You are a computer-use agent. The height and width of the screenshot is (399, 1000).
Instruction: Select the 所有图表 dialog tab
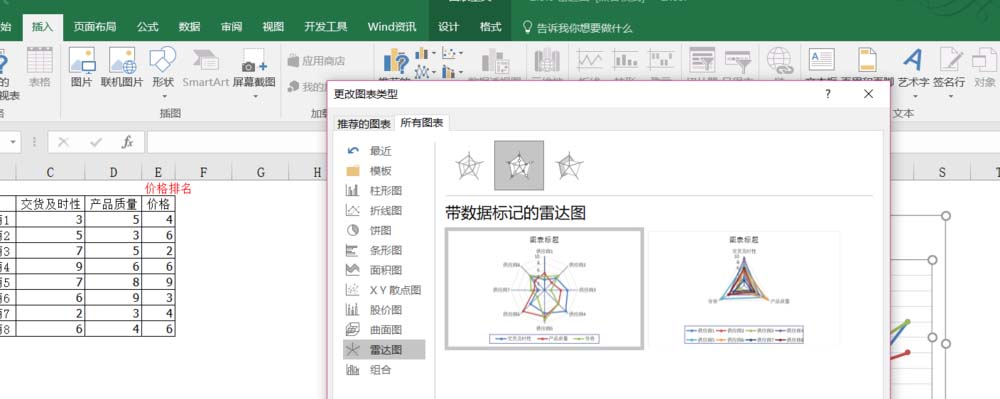(x=422, y=123)
